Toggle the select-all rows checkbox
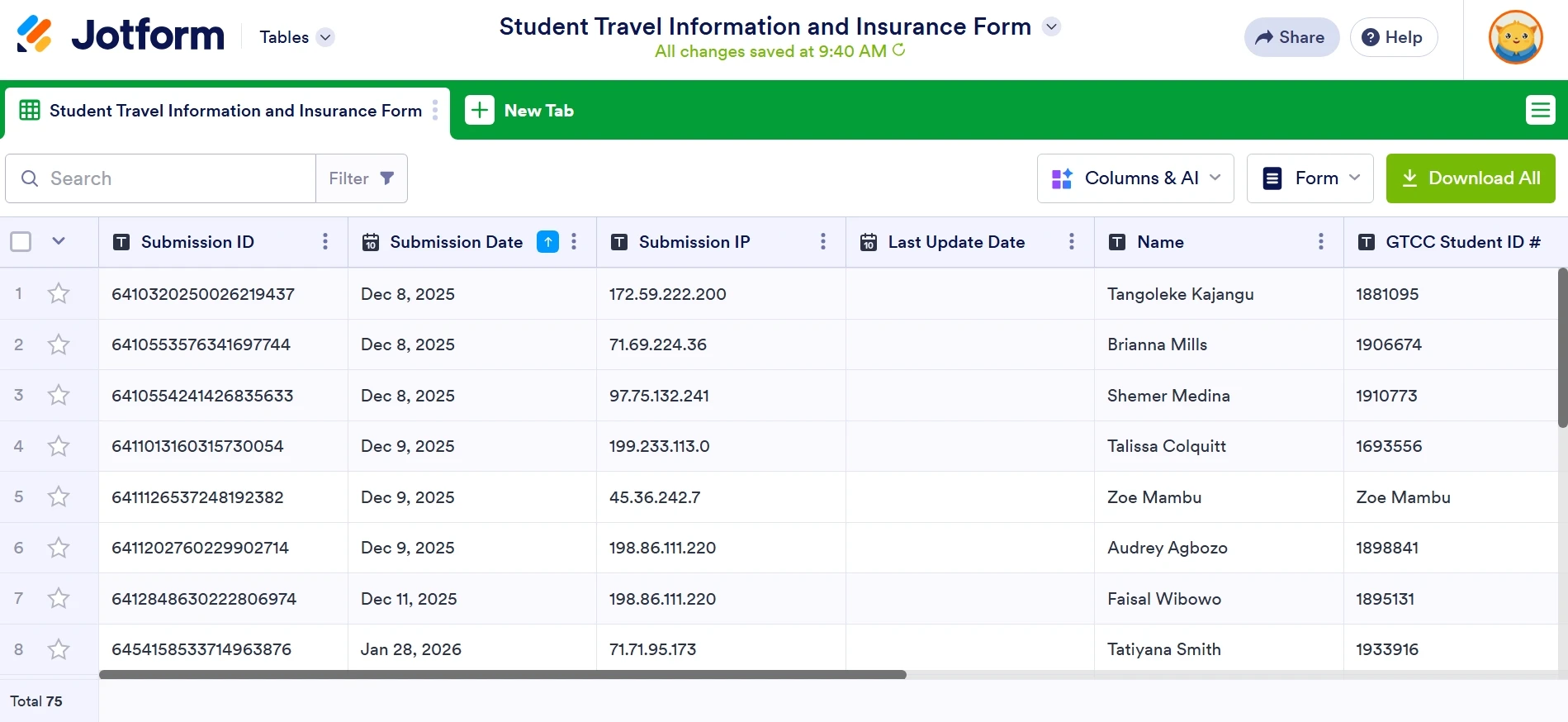 click(x=21, y=241)
